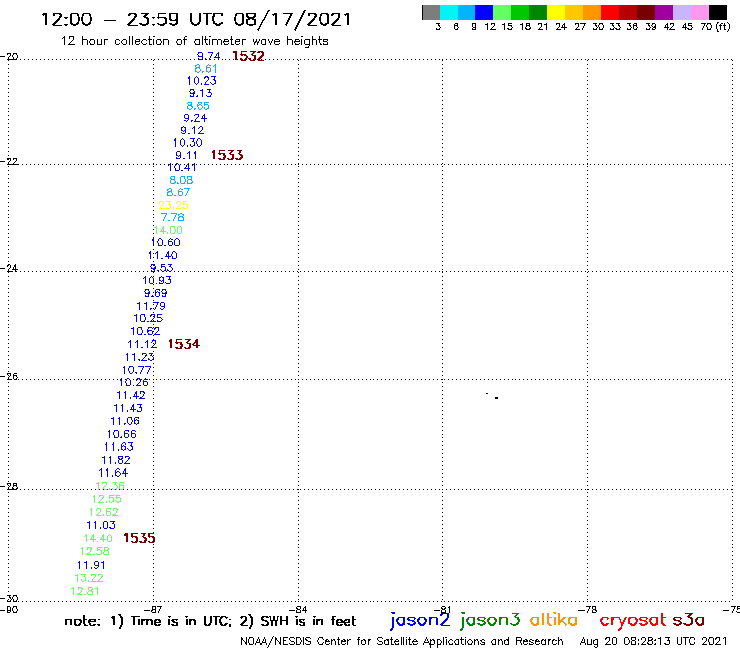Click the 8.61 wave height value

tap(206, 68)
